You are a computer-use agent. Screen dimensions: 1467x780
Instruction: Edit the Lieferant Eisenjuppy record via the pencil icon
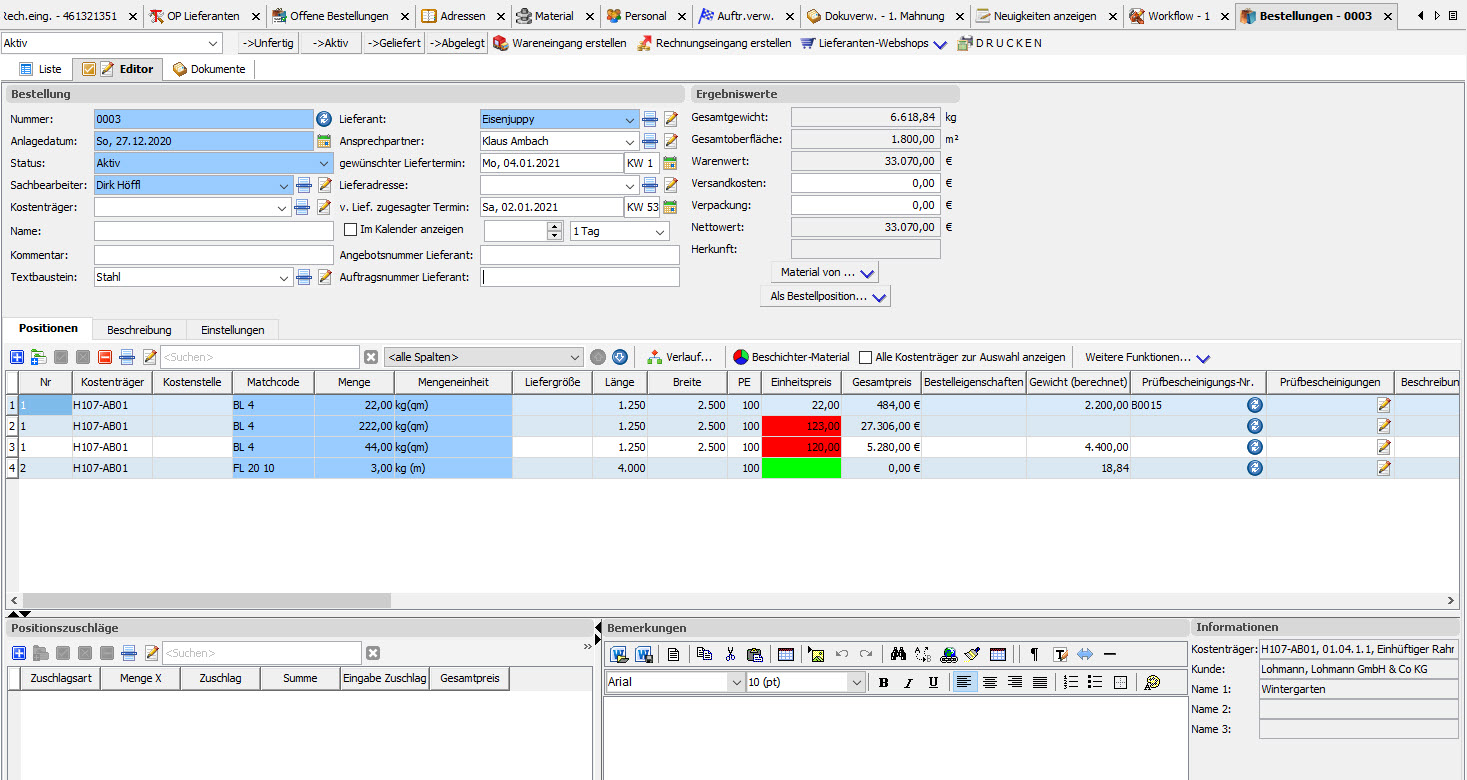671,119
